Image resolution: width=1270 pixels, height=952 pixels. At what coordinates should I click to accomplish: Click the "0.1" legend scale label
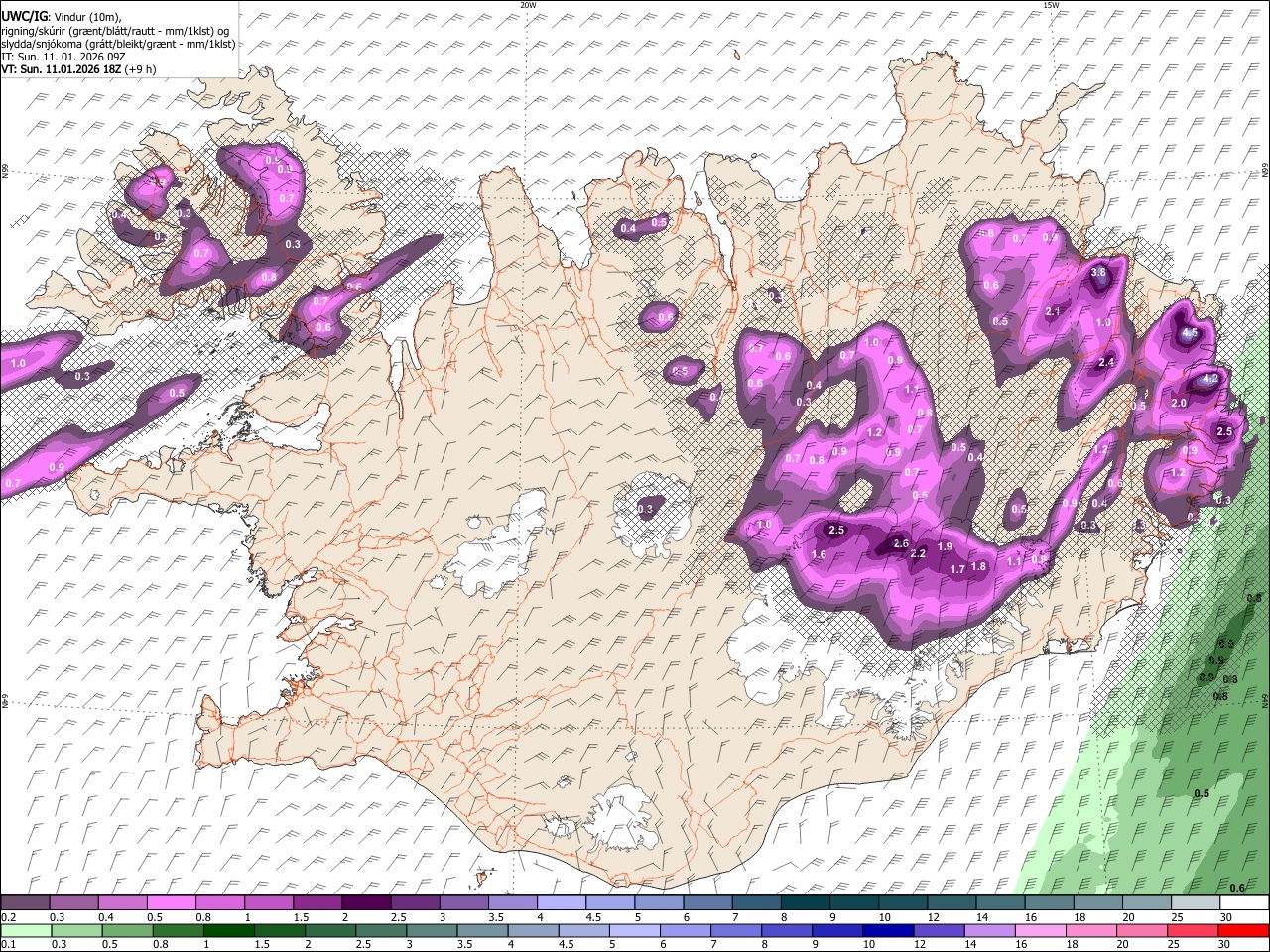pos(8,944)
